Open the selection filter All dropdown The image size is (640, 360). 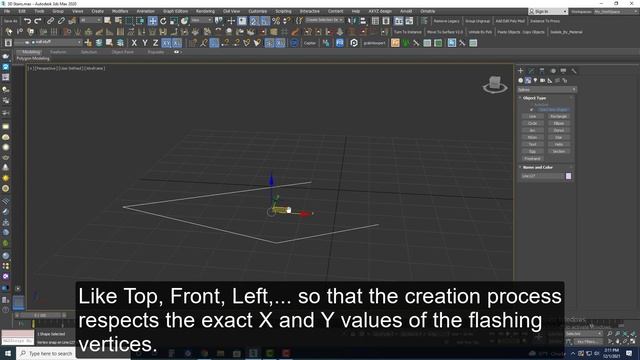click(x=91, y=20)
